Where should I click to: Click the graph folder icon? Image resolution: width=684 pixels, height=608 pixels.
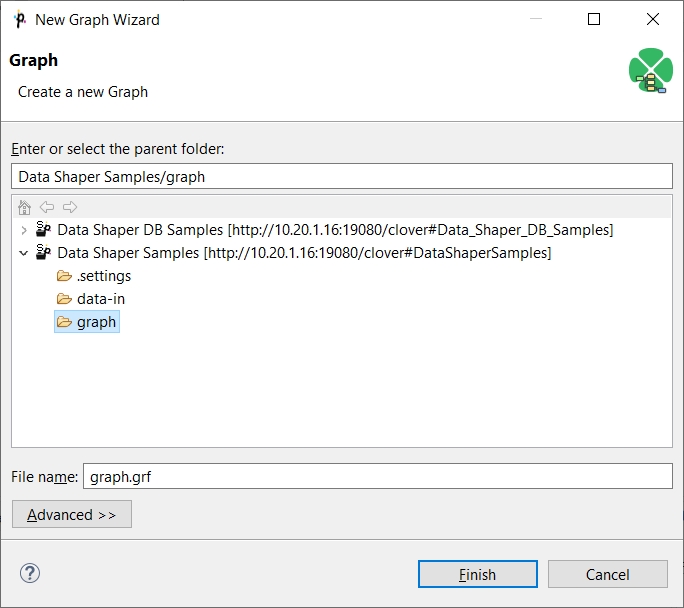64,322
